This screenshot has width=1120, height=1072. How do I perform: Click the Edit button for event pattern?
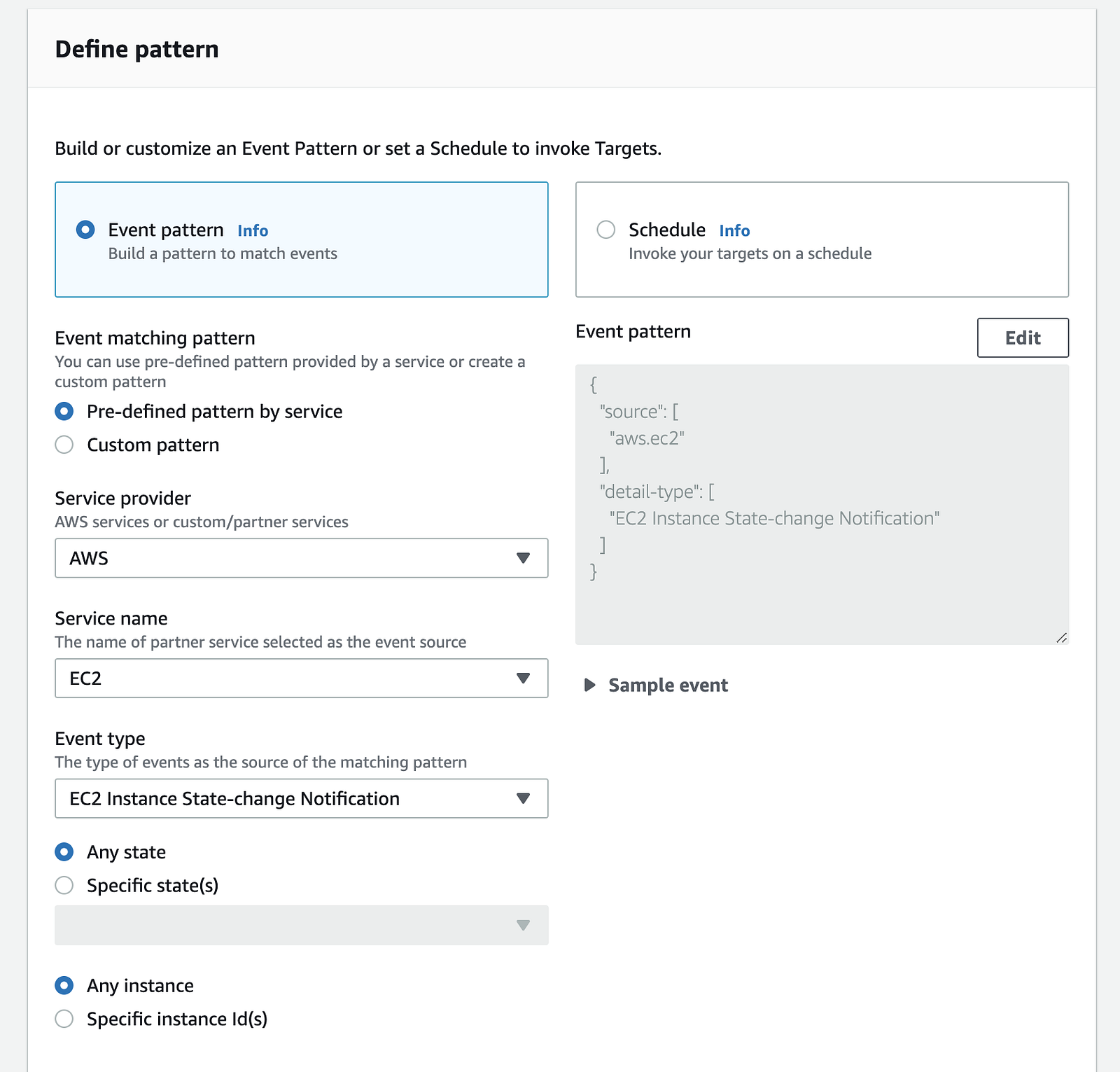click(x=1023, y=338)
